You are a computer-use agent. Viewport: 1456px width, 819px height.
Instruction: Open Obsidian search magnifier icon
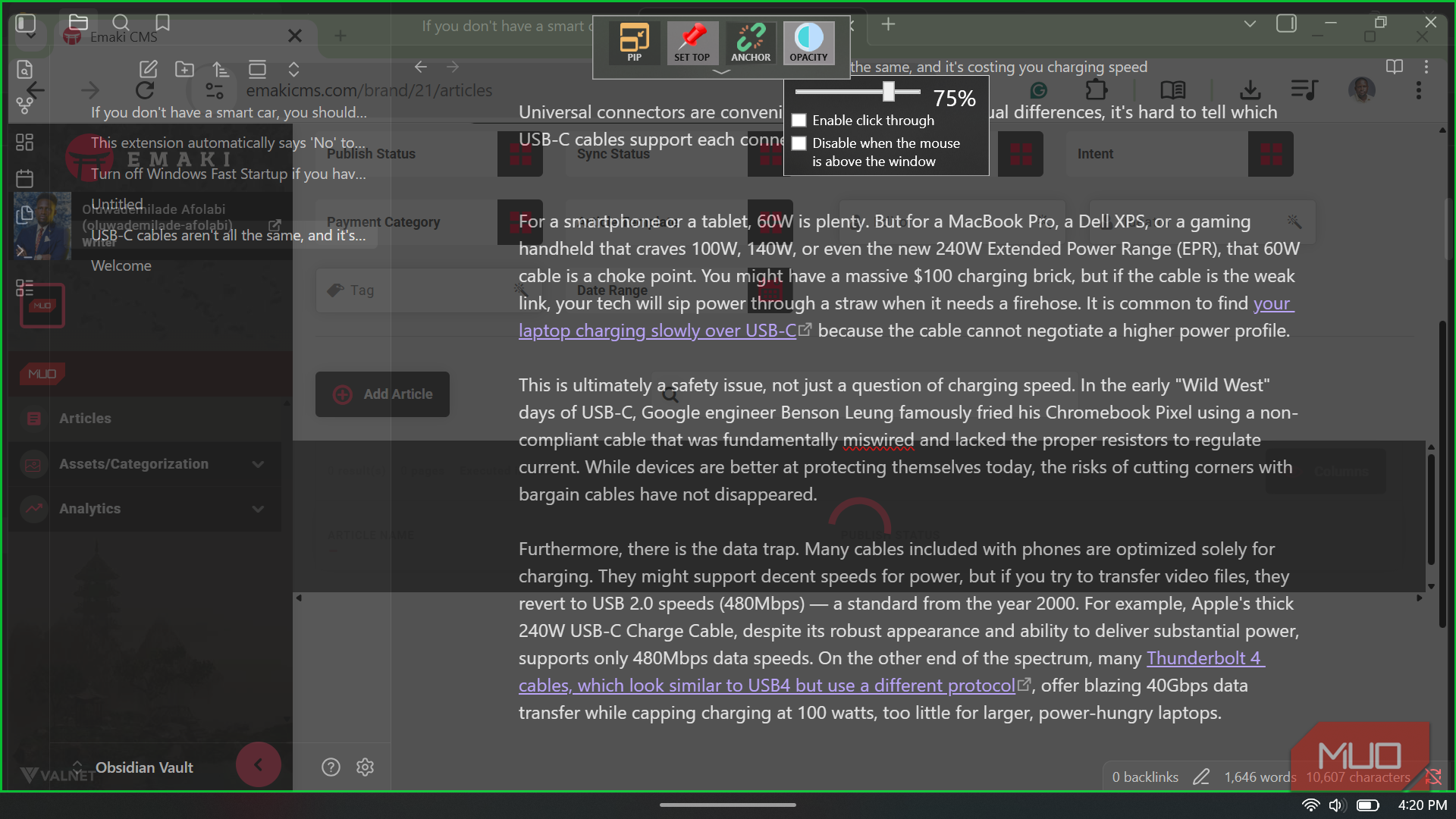(121, 23)
